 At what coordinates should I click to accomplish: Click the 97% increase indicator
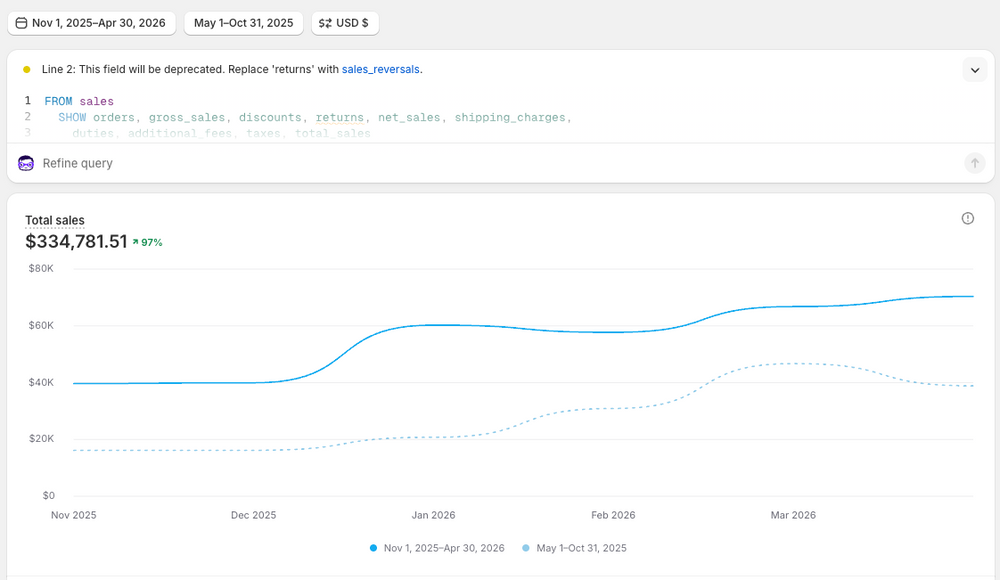click(147, 242)
